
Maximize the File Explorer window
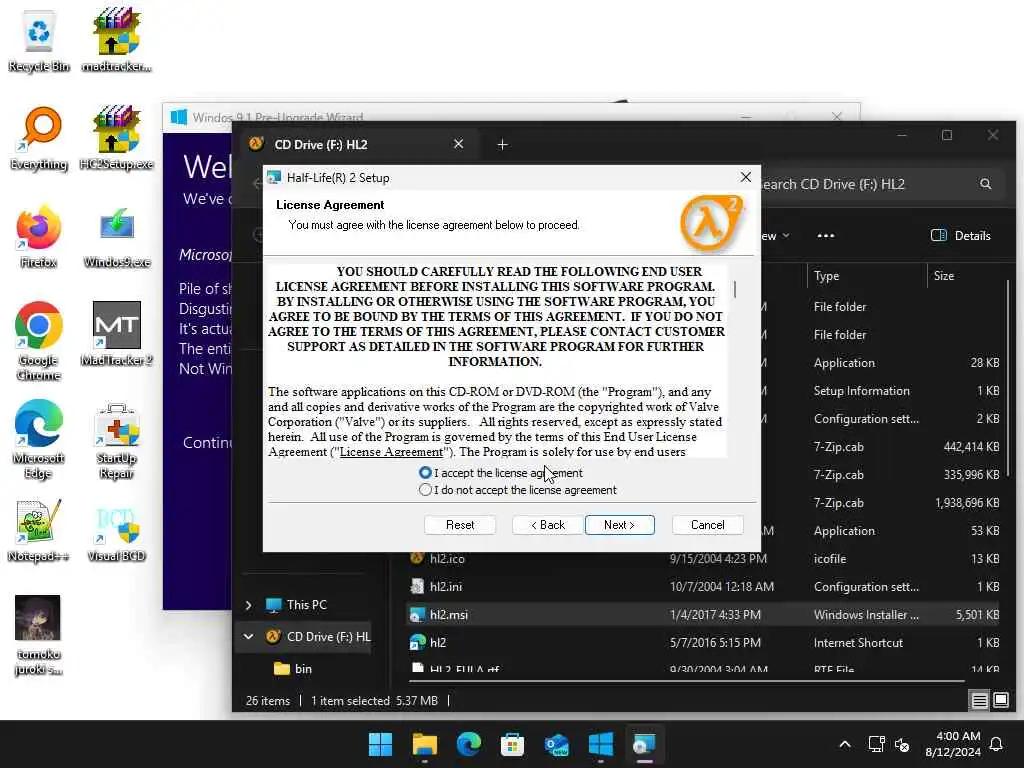click(947, 135)
